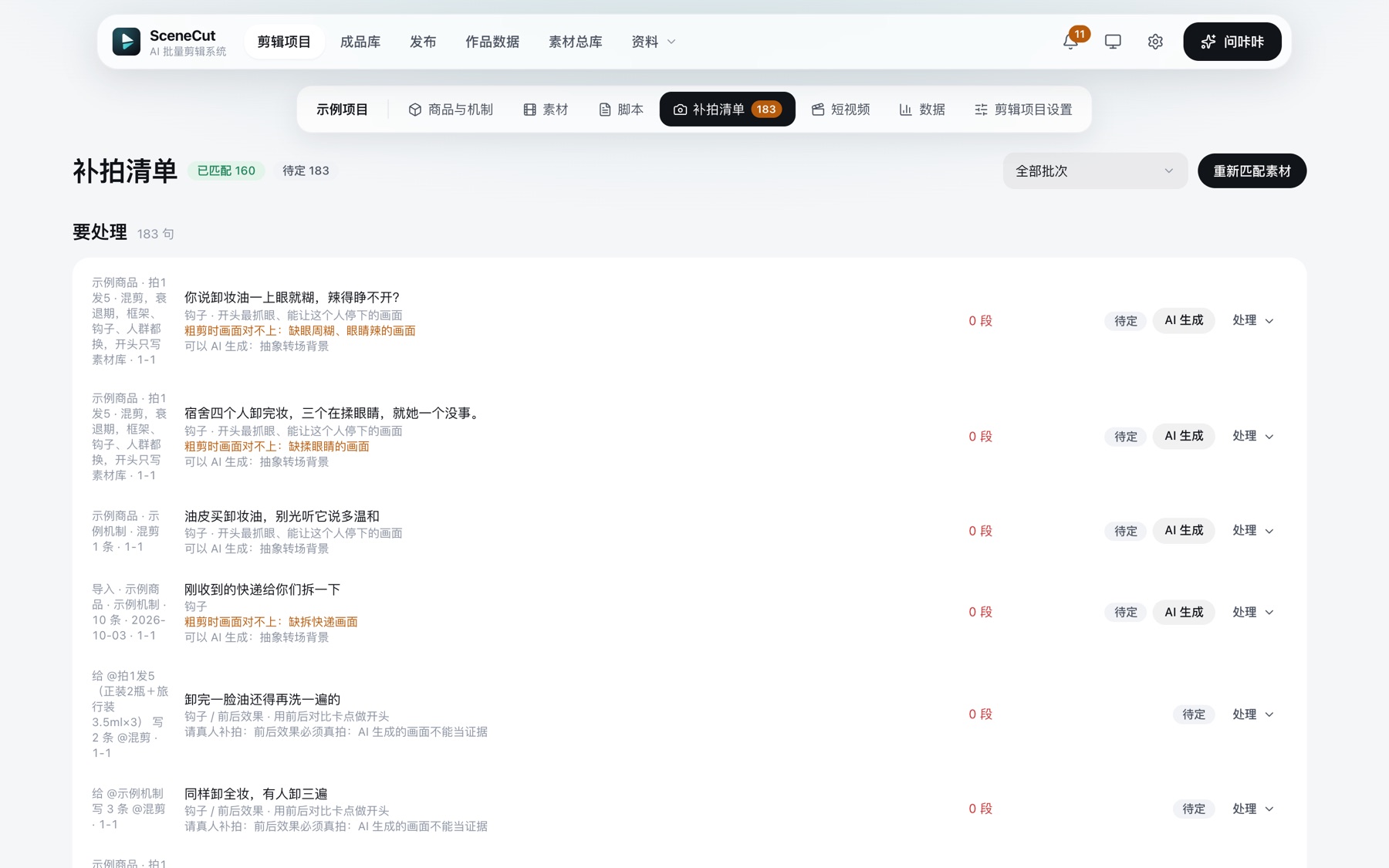Open the 素材 tab with film icon
Screen dimensions: 1389x868
coord(546,110)
